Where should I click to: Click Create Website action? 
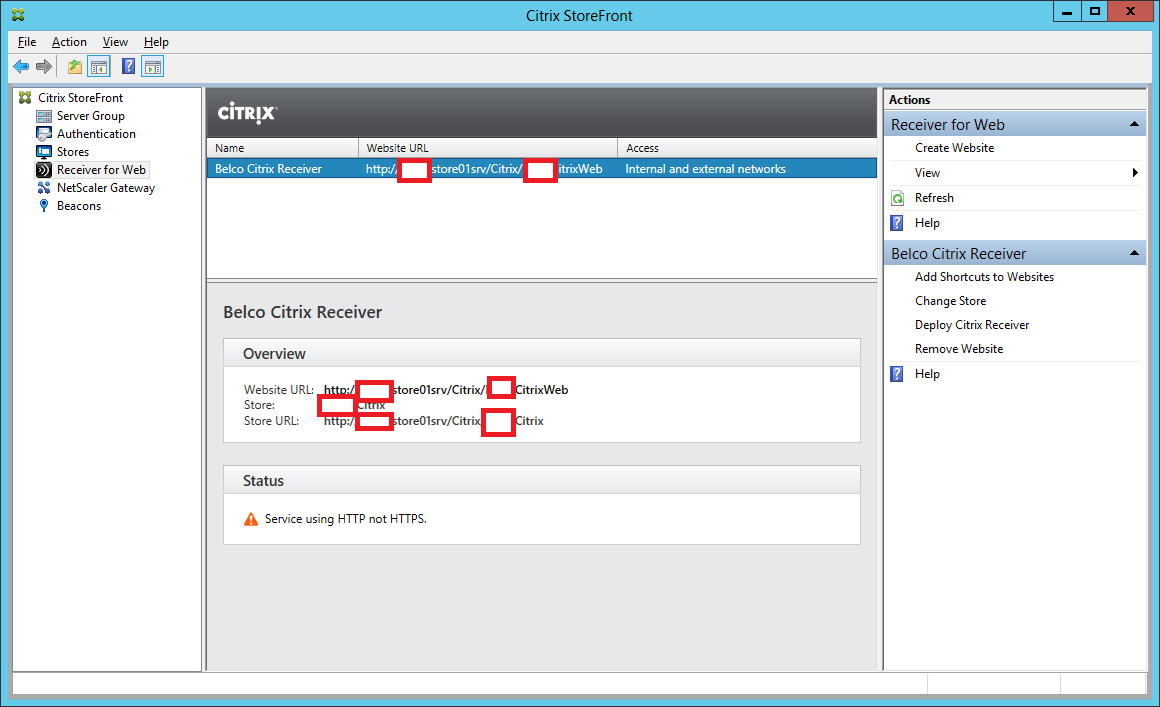(x=954, y=148)
